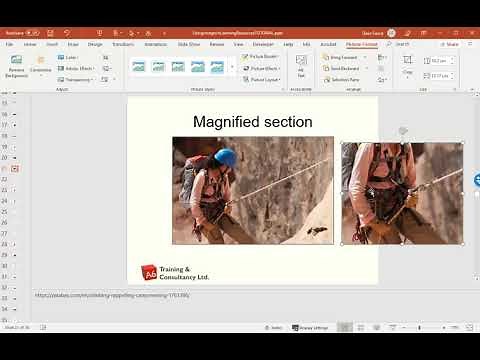This screenshot has height=360, width=480.
Task: Open the Transitions tab
Action: coord(123,44)
